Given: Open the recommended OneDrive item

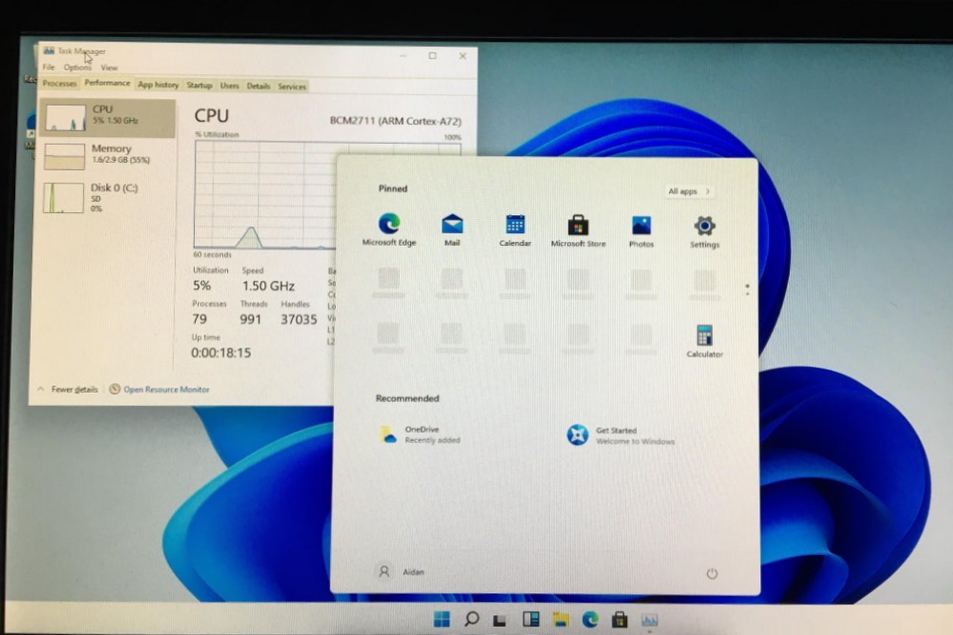Looking at the screenshot, I should pos(419,434).
